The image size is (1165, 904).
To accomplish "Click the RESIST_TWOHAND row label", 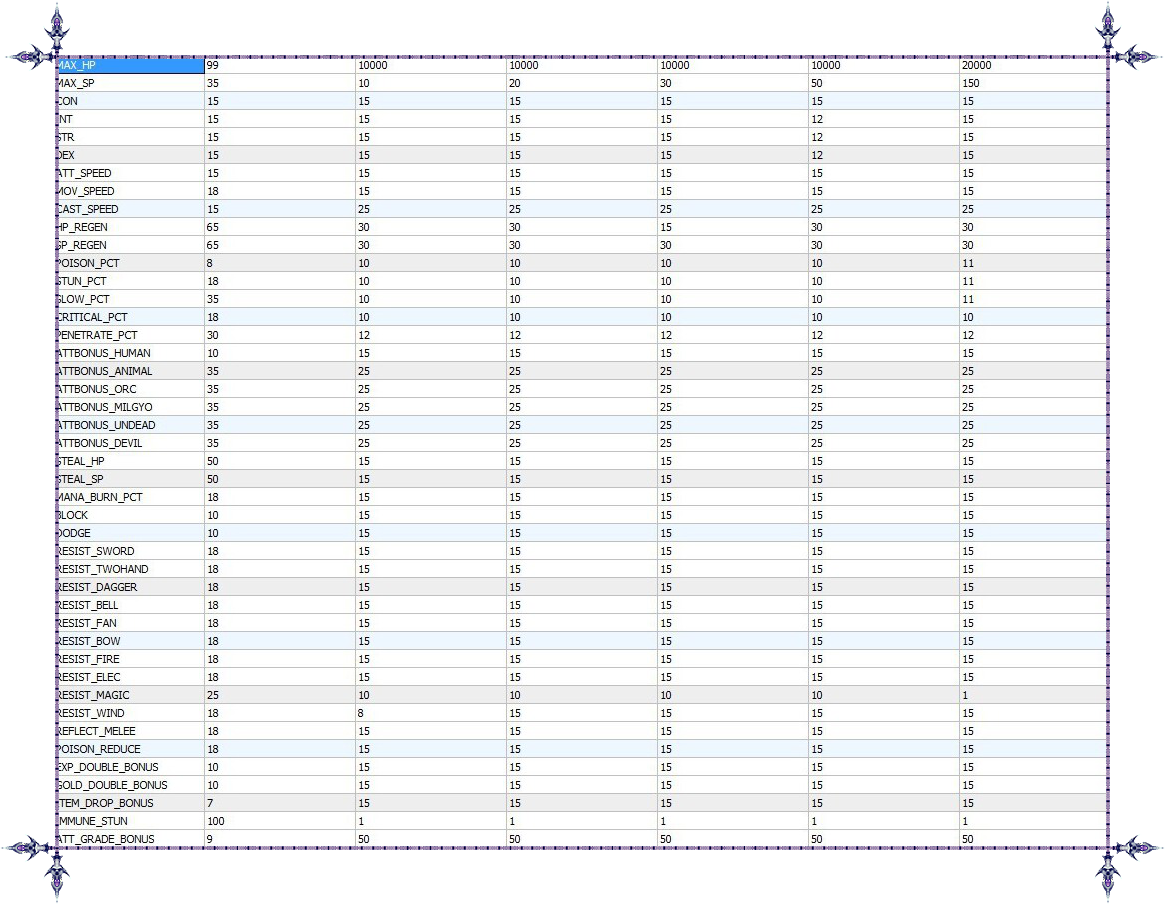I will (x=103, y=569).
